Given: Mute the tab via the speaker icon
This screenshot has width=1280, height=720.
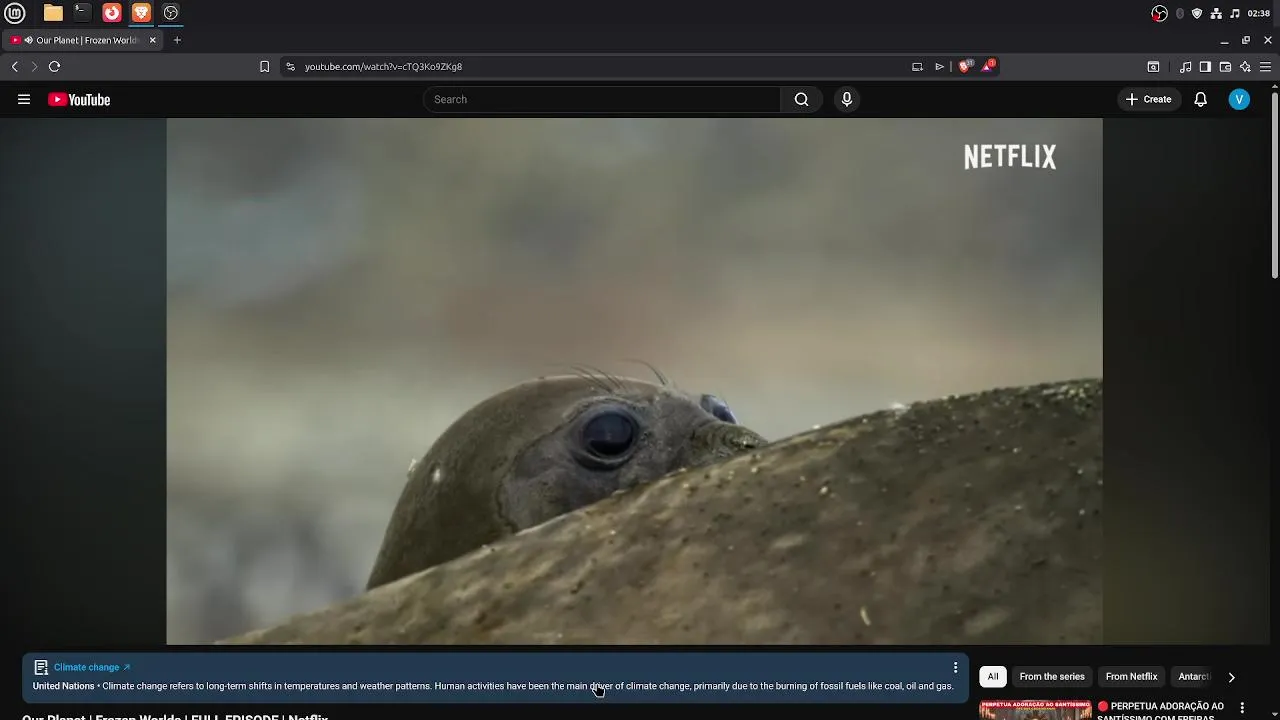Looking at the screenshot, I should [29, 40].
